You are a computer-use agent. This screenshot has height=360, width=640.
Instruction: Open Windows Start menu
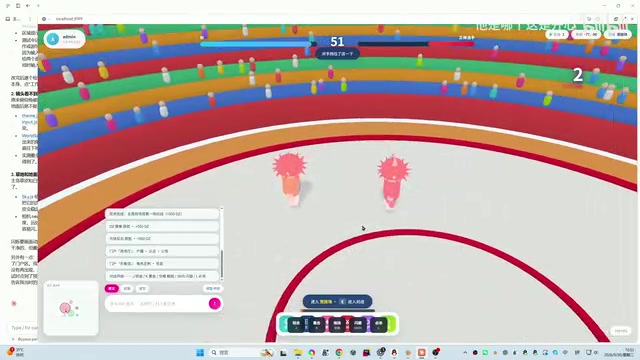[200, 352]
